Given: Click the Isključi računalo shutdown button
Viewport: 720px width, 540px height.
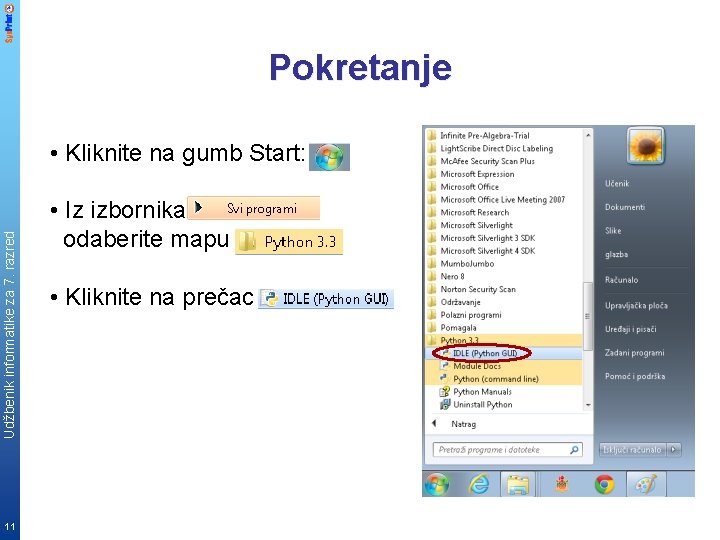Looking at the screenshot, I should point(632,450).
